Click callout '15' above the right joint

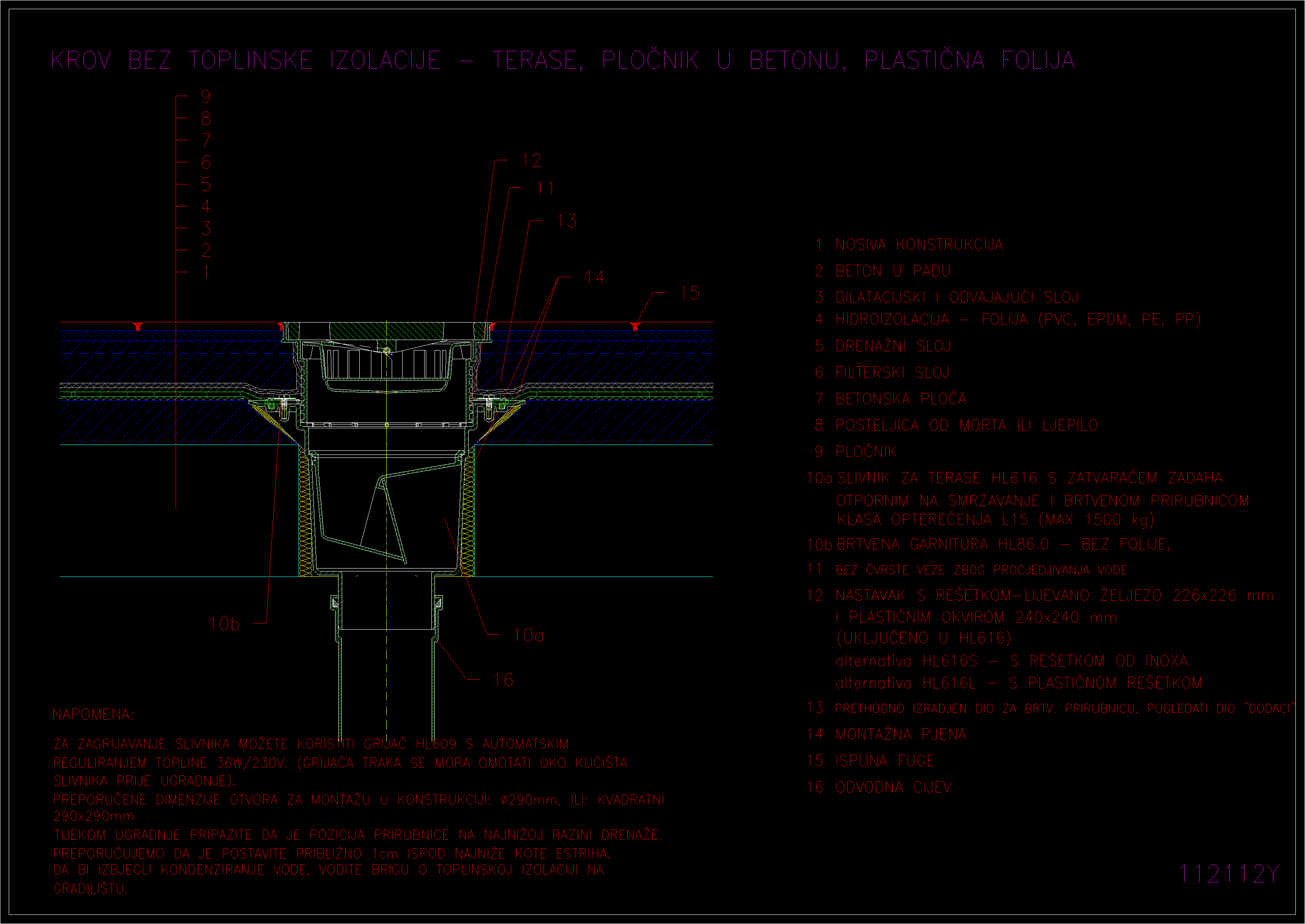690,293
